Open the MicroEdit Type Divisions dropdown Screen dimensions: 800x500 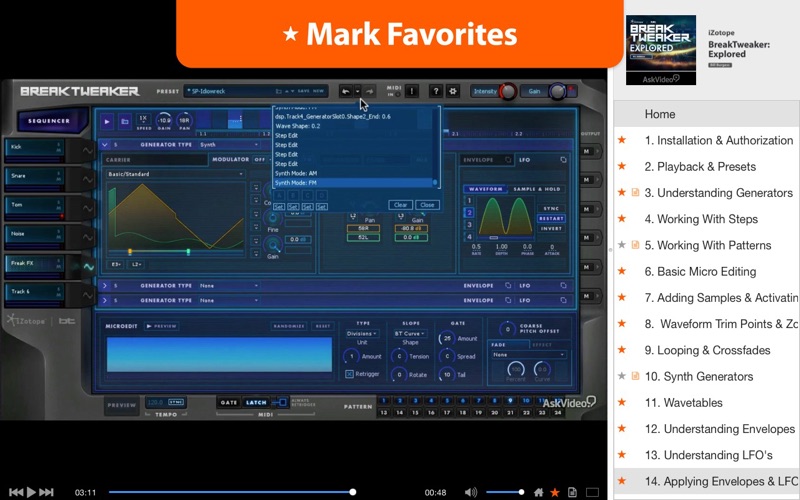coord(362,333)
